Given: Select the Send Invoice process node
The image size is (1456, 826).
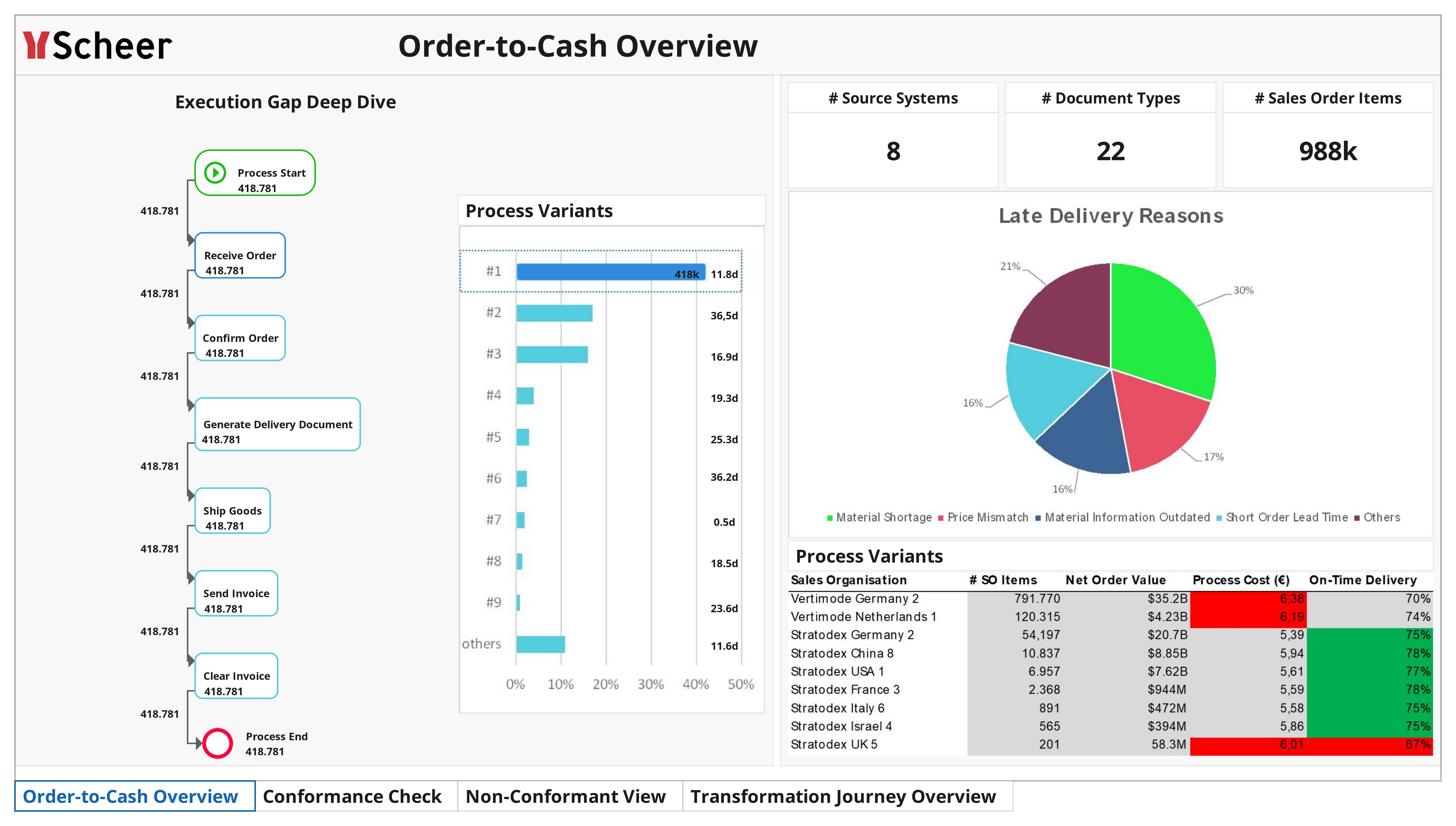Looking at the screenshot, I should point(236,593).
